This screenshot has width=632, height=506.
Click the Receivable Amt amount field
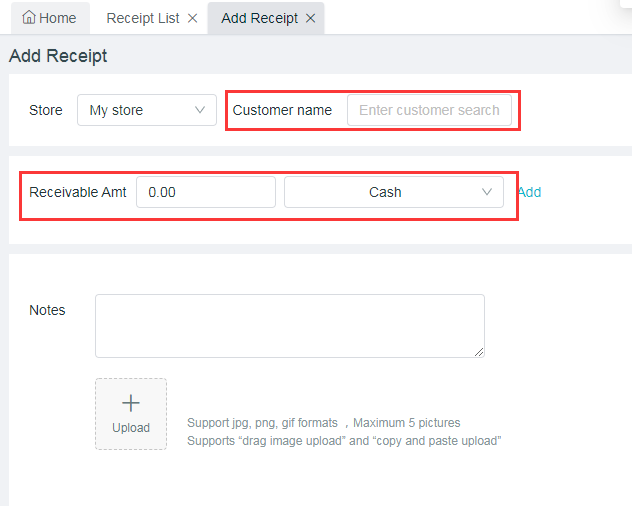pos(205,192)
